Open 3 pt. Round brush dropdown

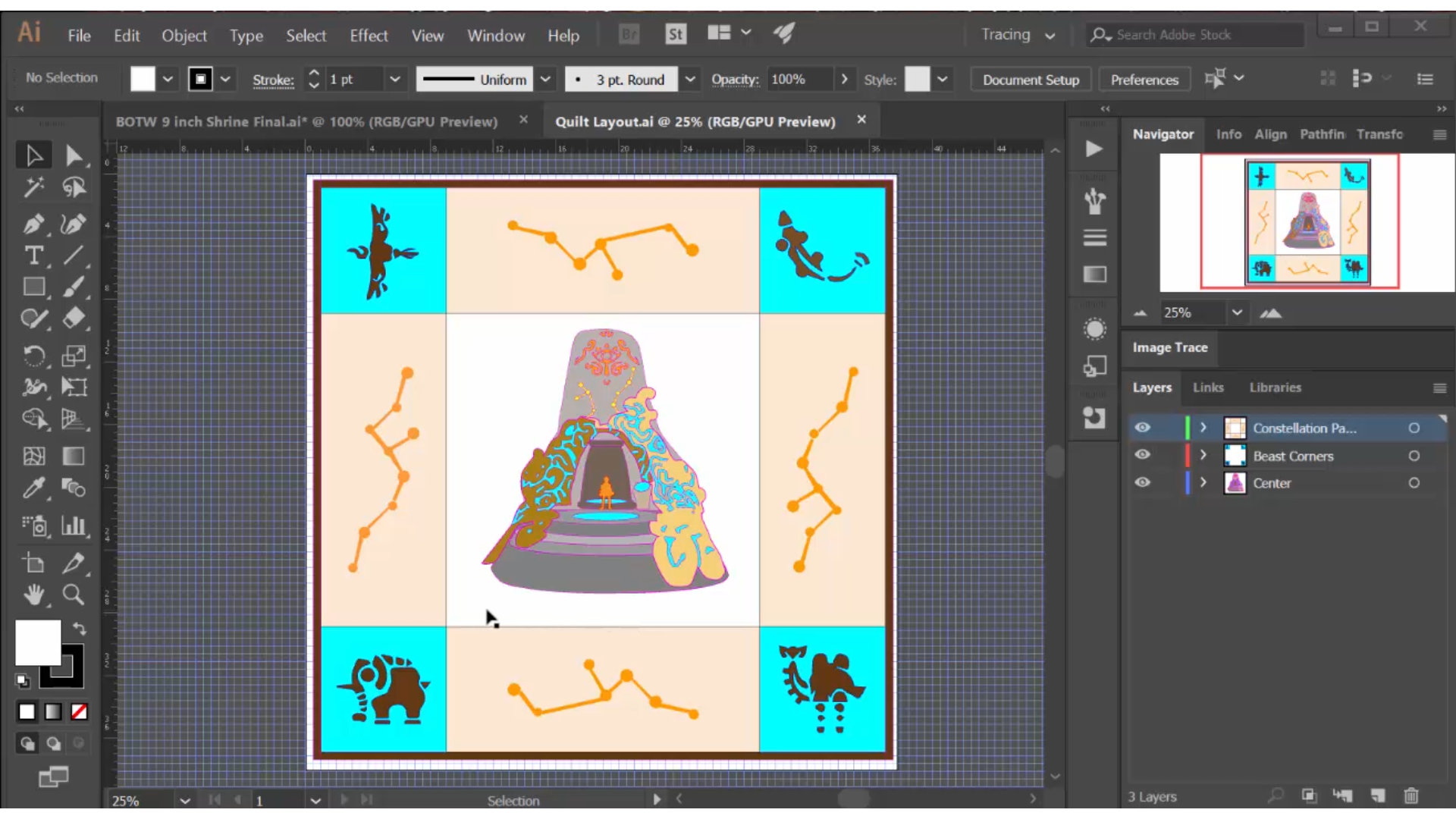tap(690, 79)
